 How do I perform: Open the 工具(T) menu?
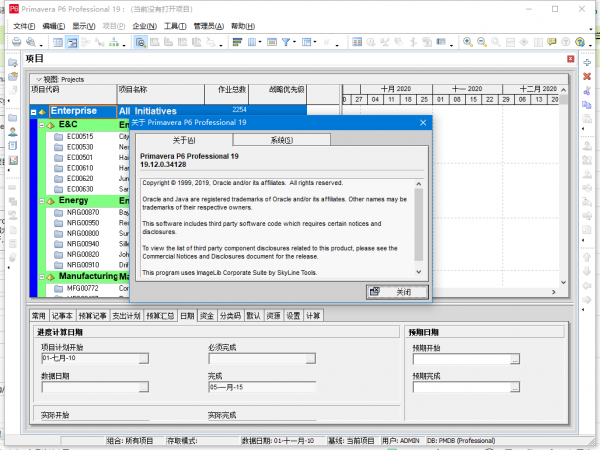coord(175,26)
